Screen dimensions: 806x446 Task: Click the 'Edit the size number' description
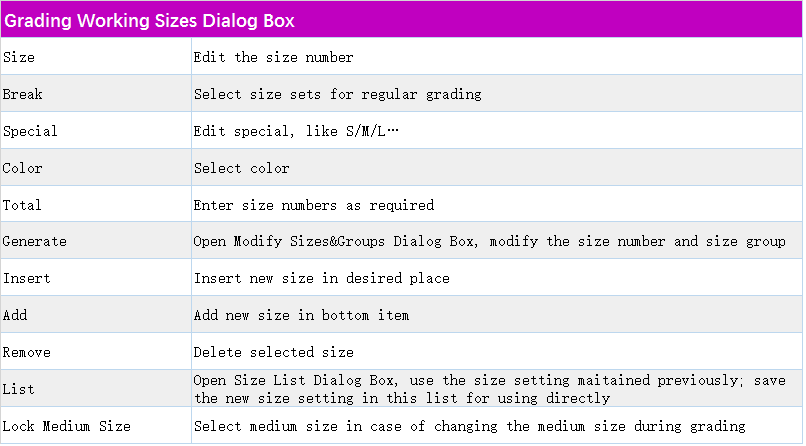274,58
